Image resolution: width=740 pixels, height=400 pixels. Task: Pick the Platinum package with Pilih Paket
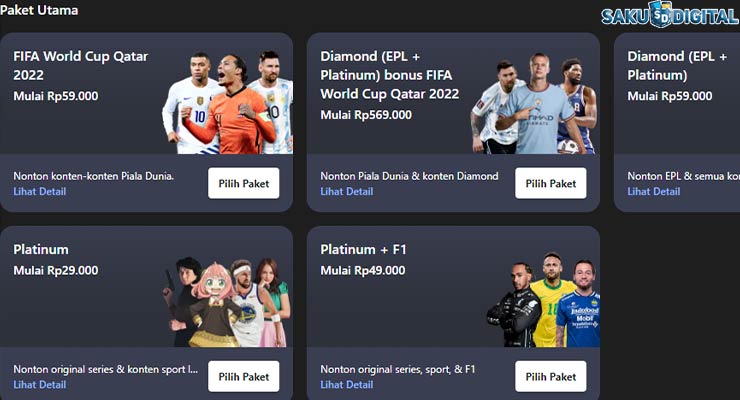tap(244, 376)
